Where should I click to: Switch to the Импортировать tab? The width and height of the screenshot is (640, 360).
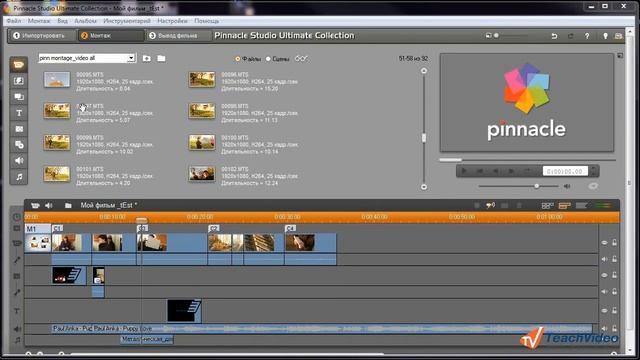click(x=42, y=36)
